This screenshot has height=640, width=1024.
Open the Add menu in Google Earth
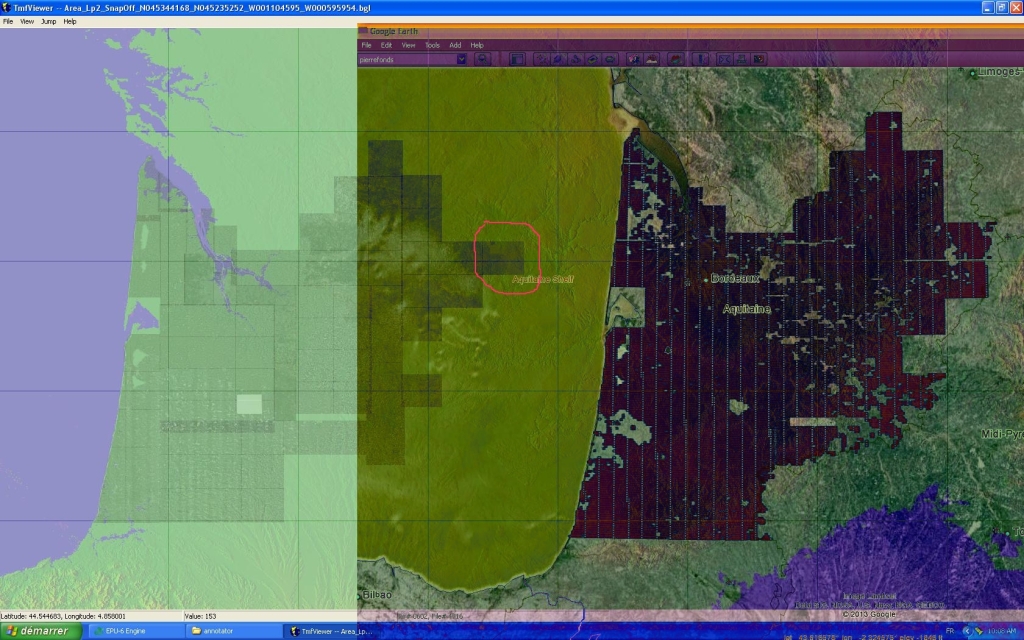click(x=455, y=45)
